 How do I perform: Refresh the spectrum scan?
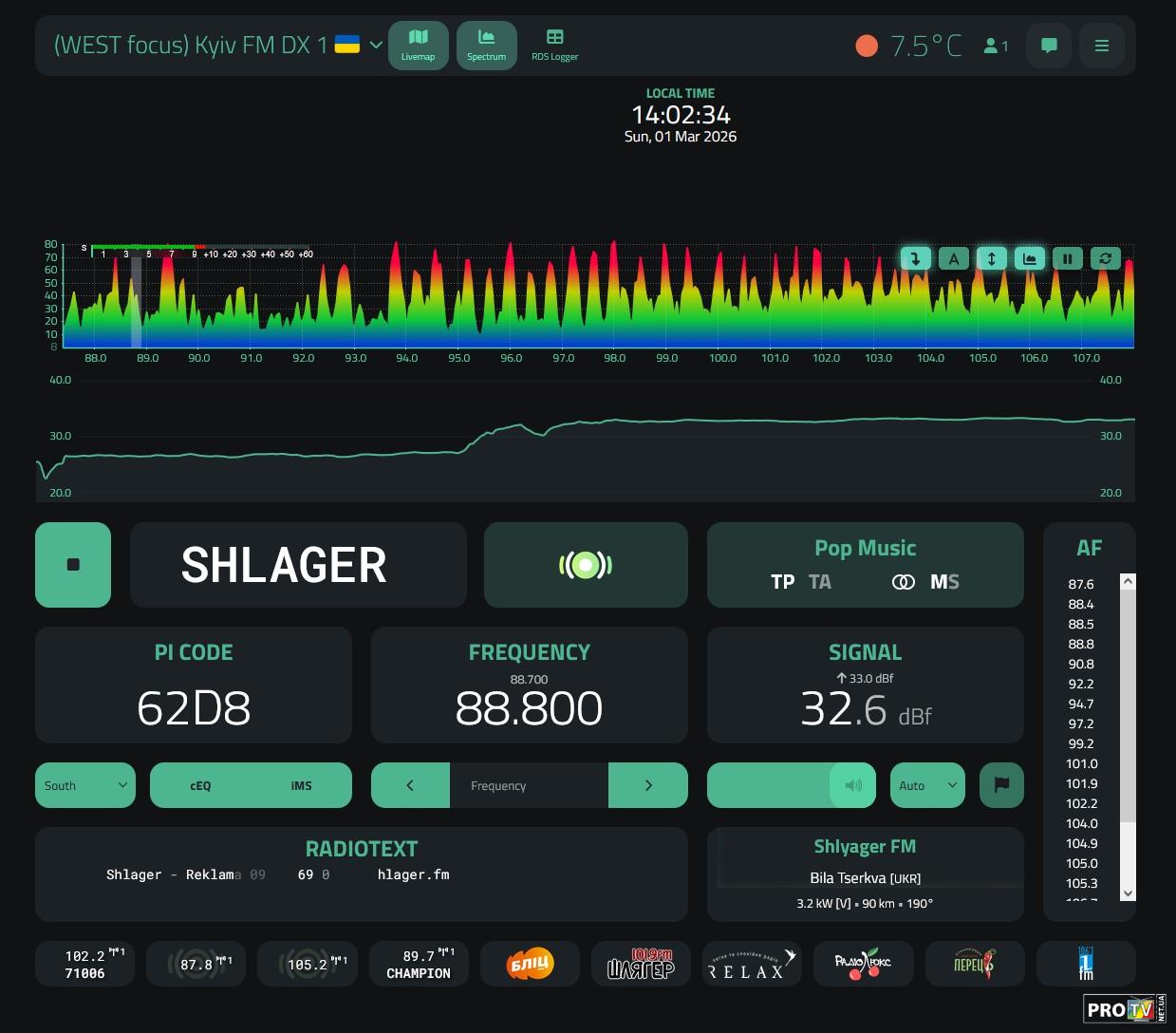pyautogui.click(x=1105, y=258)
